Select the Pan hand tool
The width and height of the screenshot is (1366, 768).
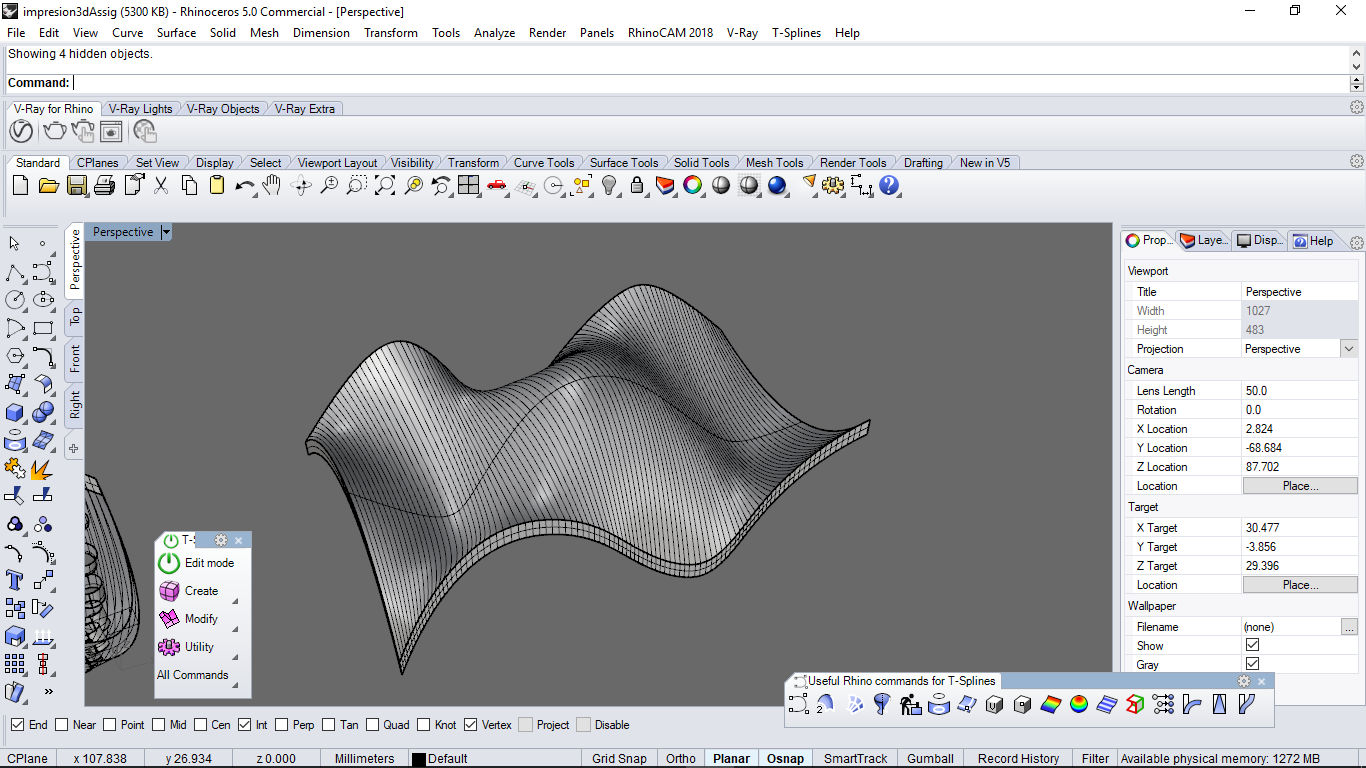[272, 185]
